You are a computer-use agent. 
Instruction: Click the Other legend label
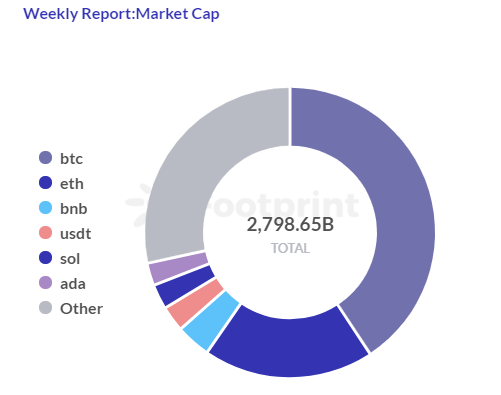pos(81,309)
